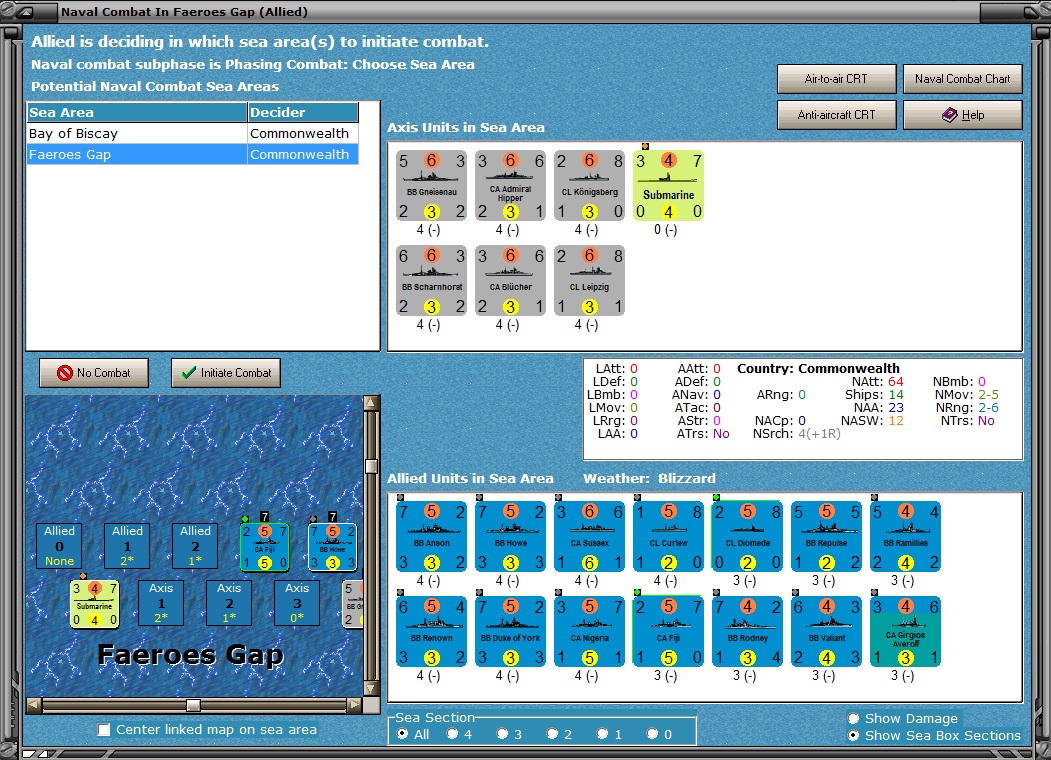Select the CA Admiral Hipper counter

pos(510,186)
